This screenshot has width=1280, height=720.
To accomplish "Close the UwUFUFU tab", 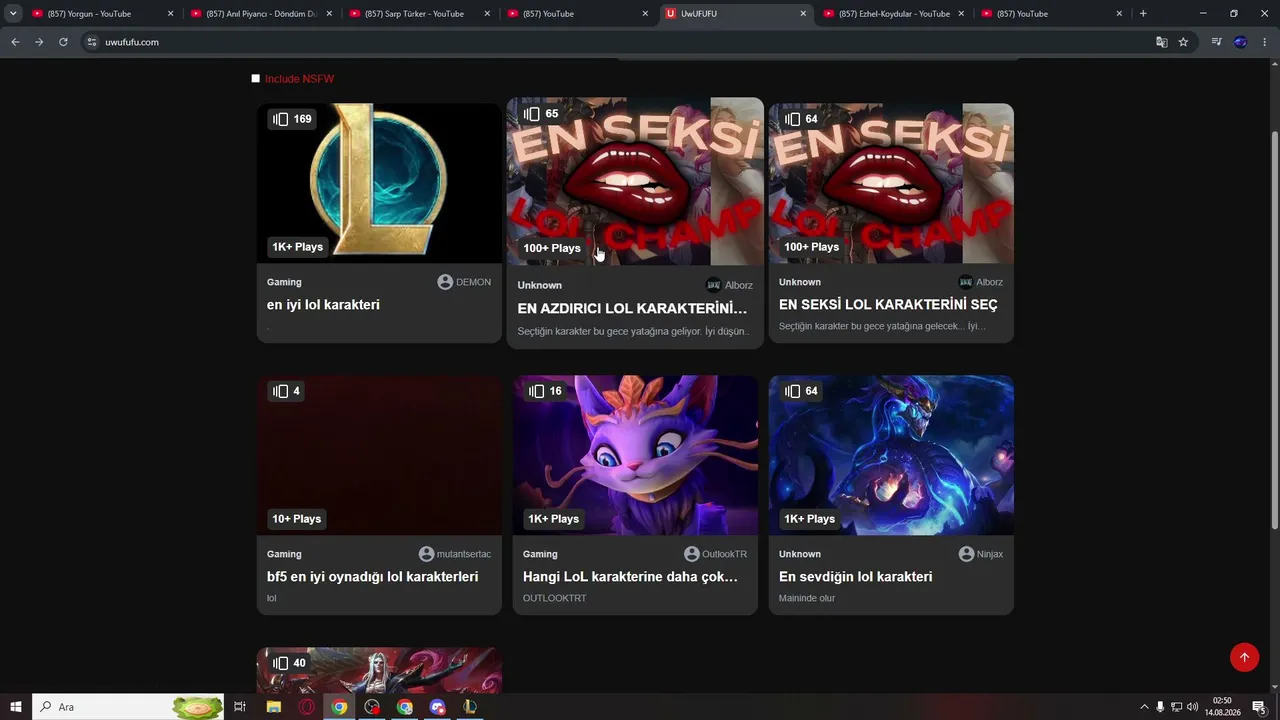I will (803, 14).
